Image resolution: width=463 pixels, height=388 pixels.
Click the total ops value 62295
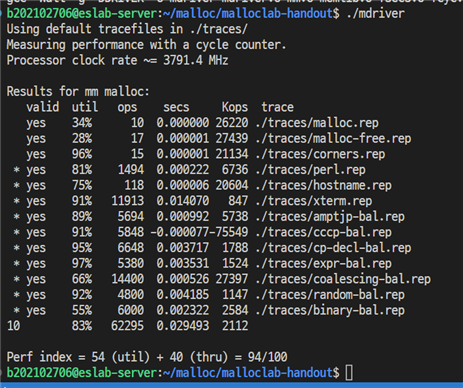click(127, 326)
